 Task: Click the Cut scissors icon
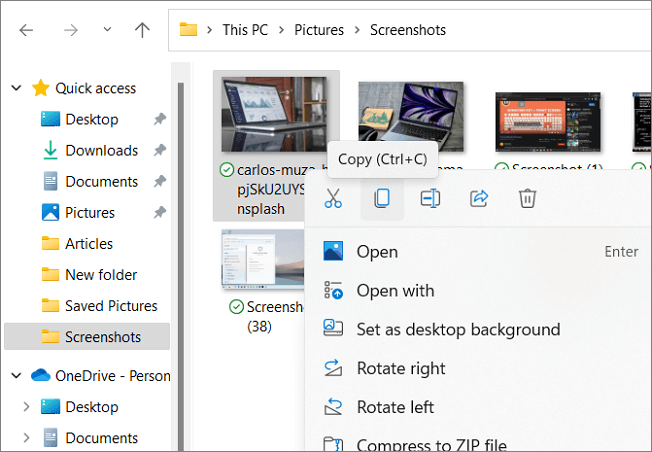click(334, 199)
